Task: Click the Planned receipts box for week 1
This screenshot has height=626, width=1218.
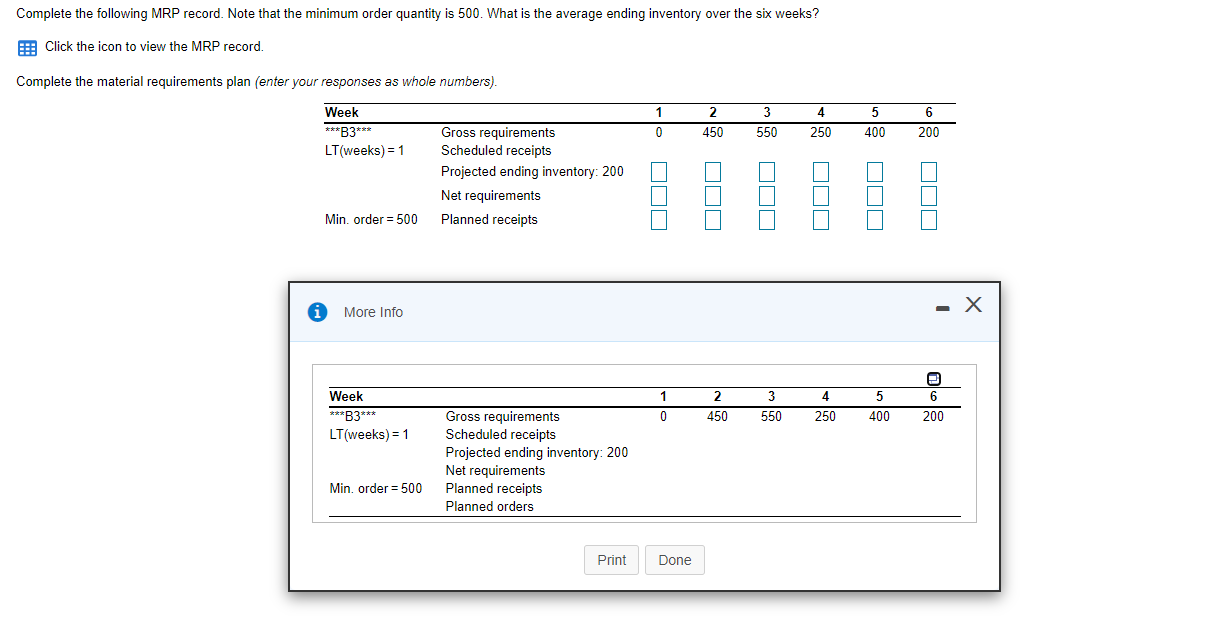Action: 659,219
